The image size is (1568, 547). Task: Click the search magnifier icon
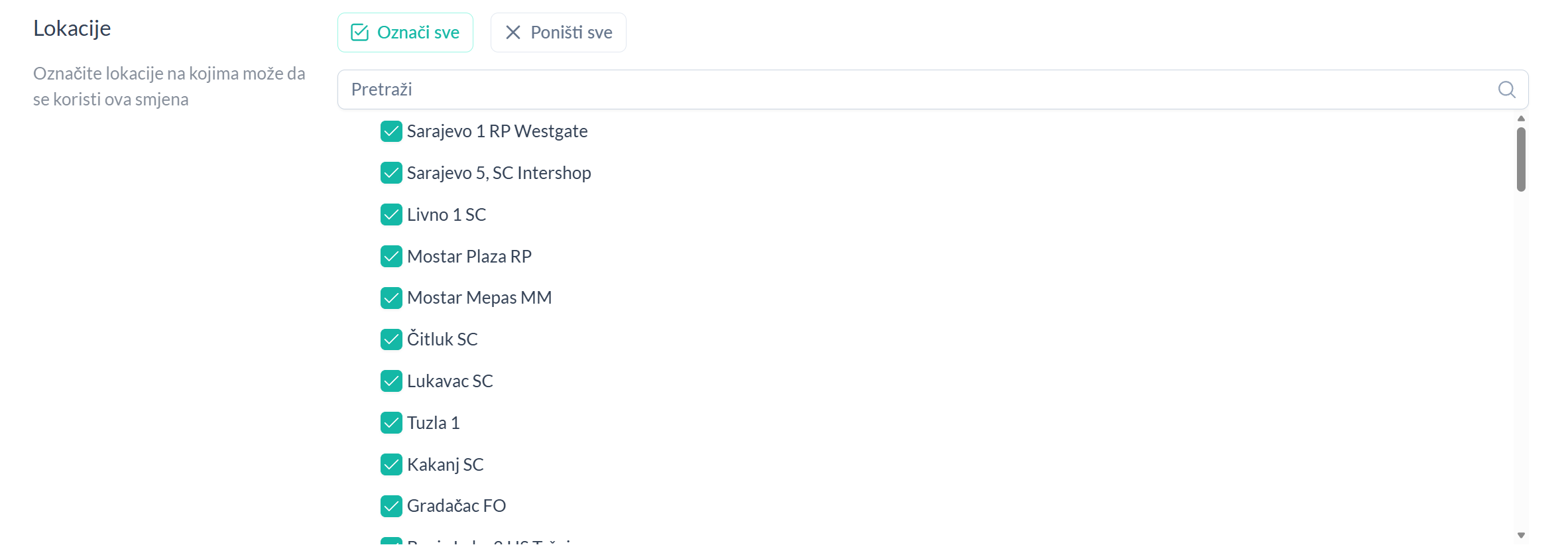[1506, 90]
